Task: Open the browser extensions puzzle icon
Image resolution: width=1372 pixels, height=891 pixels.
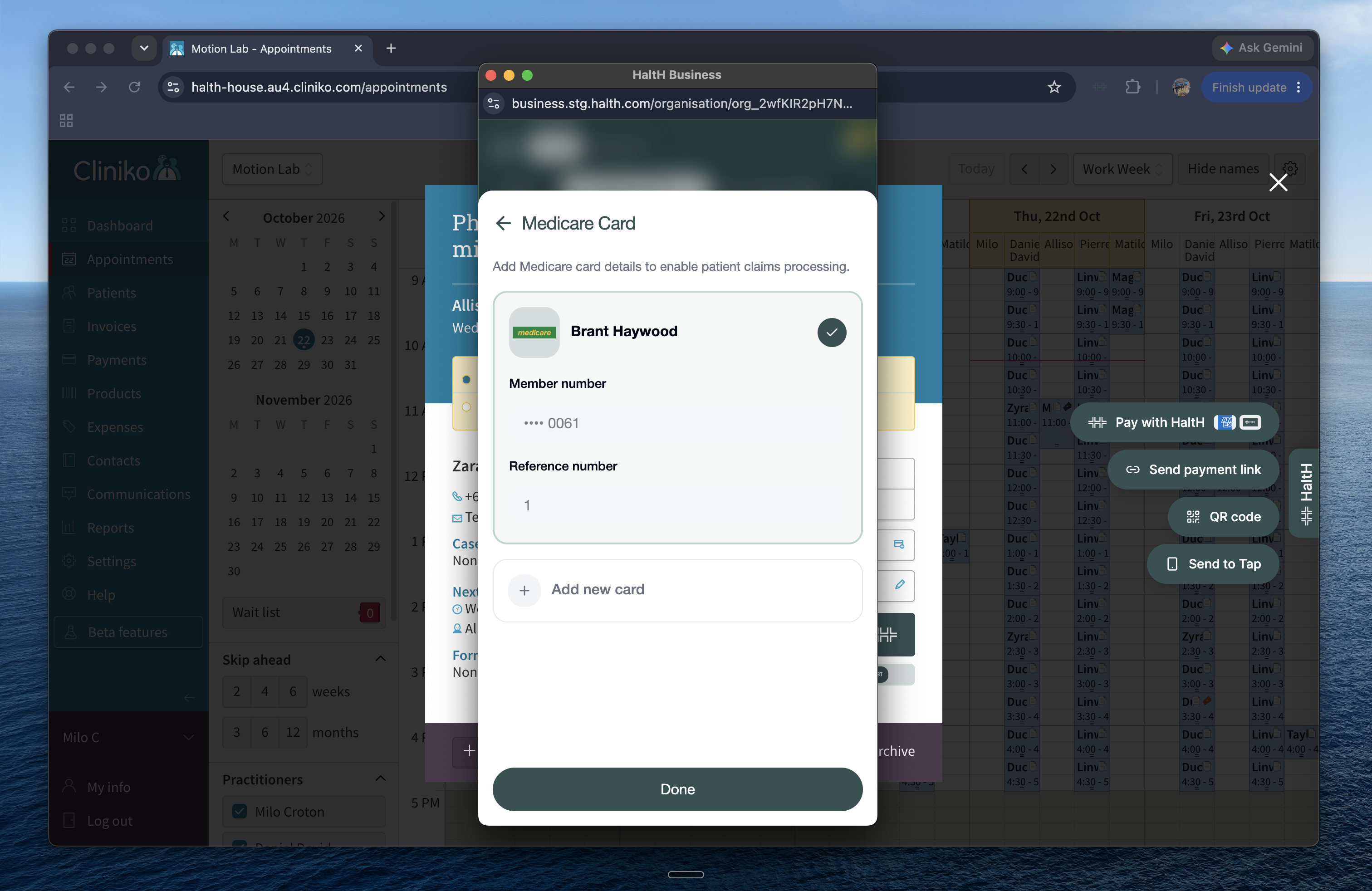Action: pos(1132,87)
